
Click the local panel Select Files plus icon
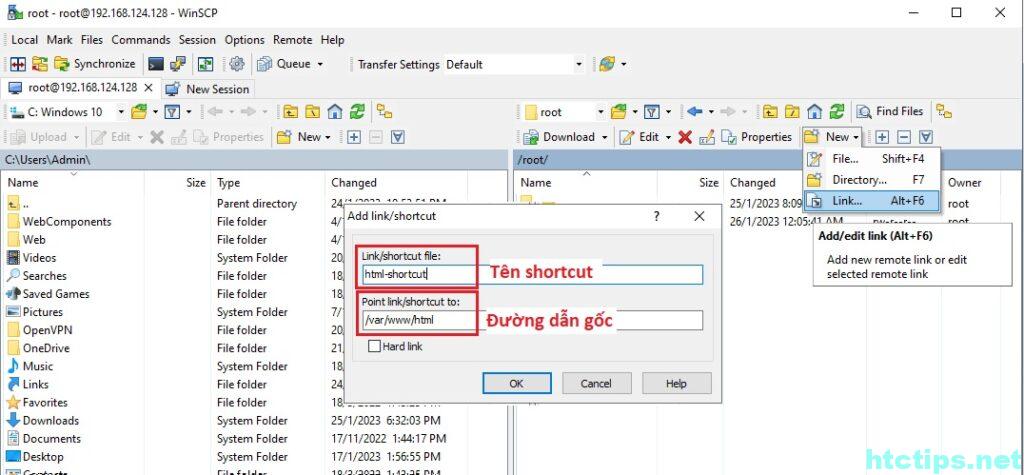[354, 137]
